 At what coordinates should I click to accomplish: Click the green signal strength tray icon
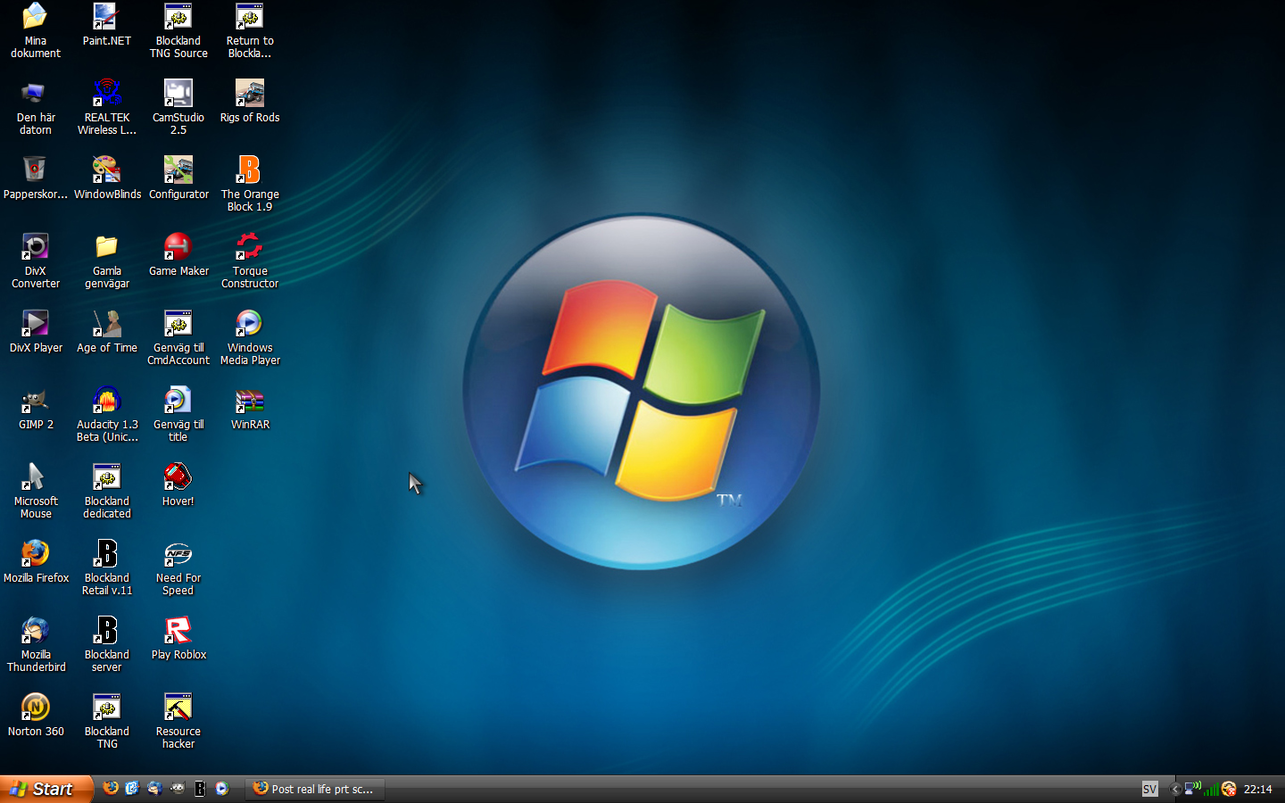[x=1211, y=789]
